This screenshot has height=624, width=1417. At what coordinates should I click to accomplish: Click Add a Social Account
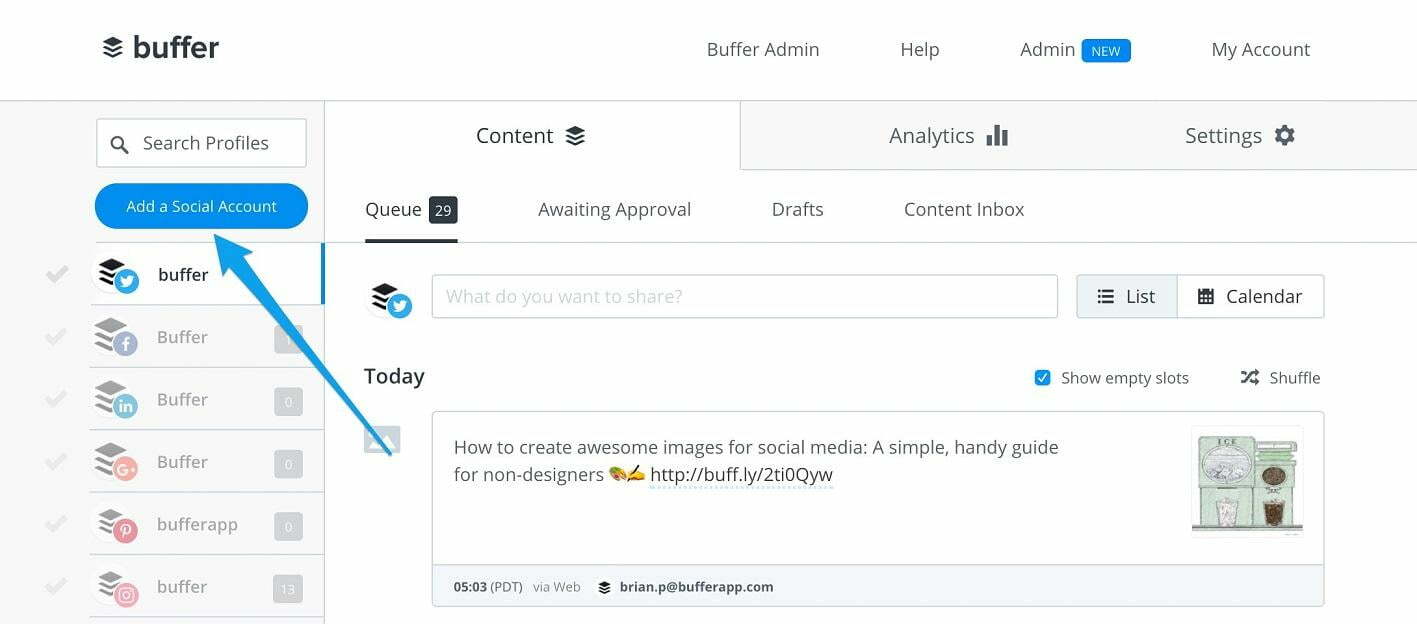click(x=201, y=206)
